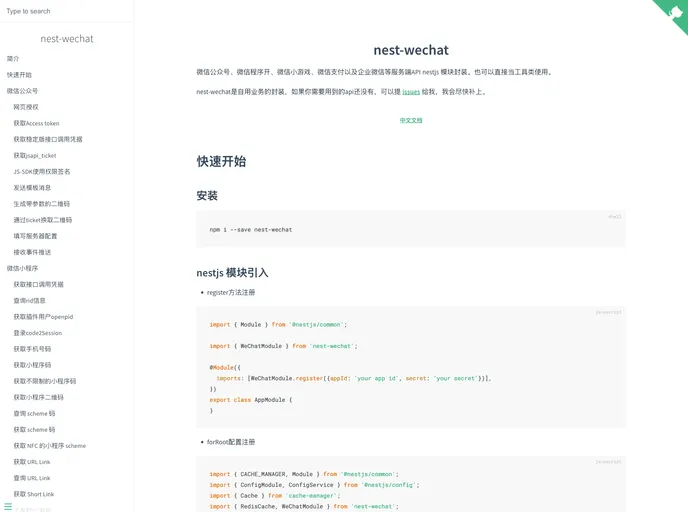Open JS-SDK使用权限签名 in the sidebar
This screenshot has height=512, width=688.
point(42,172)
